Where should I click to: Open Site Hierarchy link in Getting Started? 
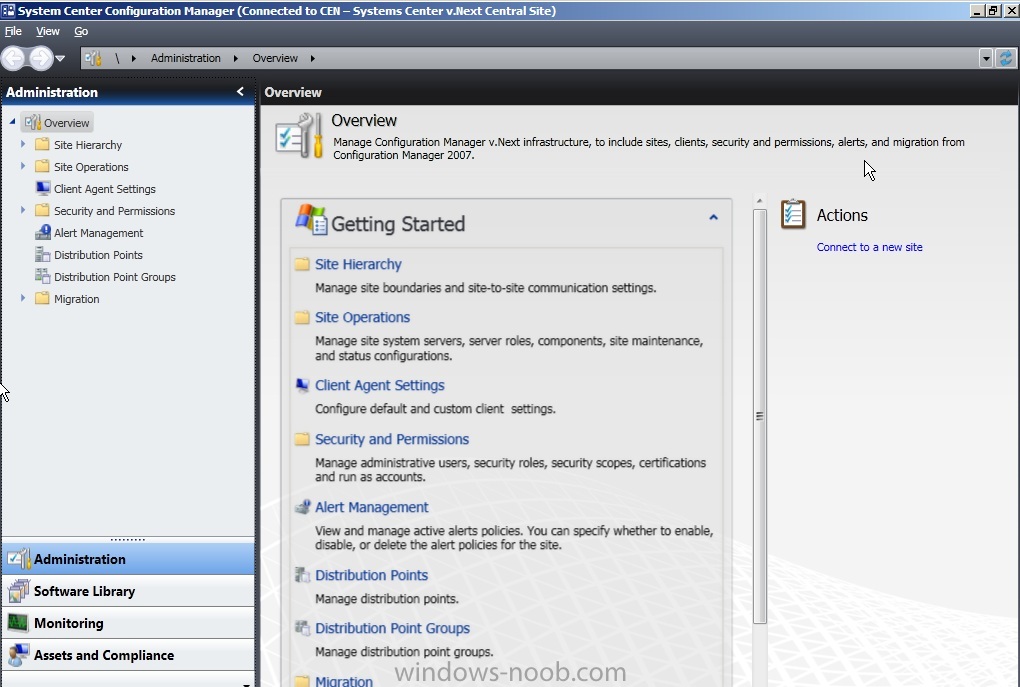[358, 264]
